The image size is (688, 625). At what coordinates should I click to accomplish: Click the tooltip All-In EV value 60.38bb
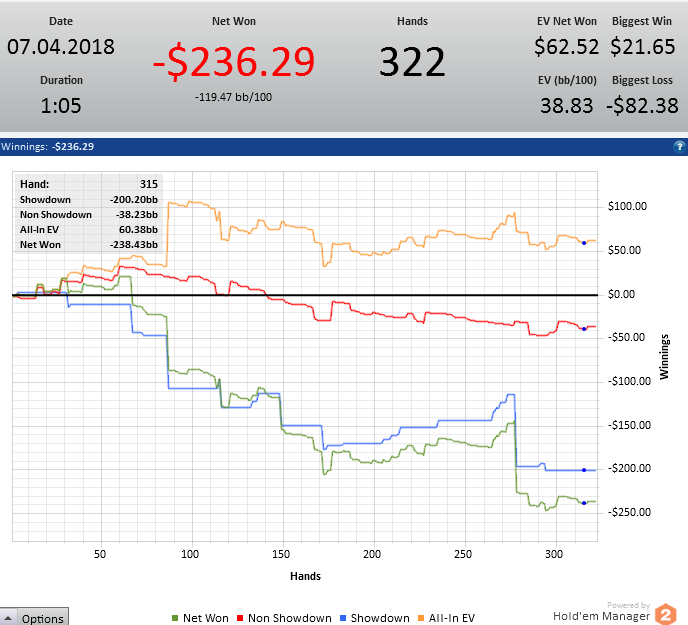[x=138, y=230]
